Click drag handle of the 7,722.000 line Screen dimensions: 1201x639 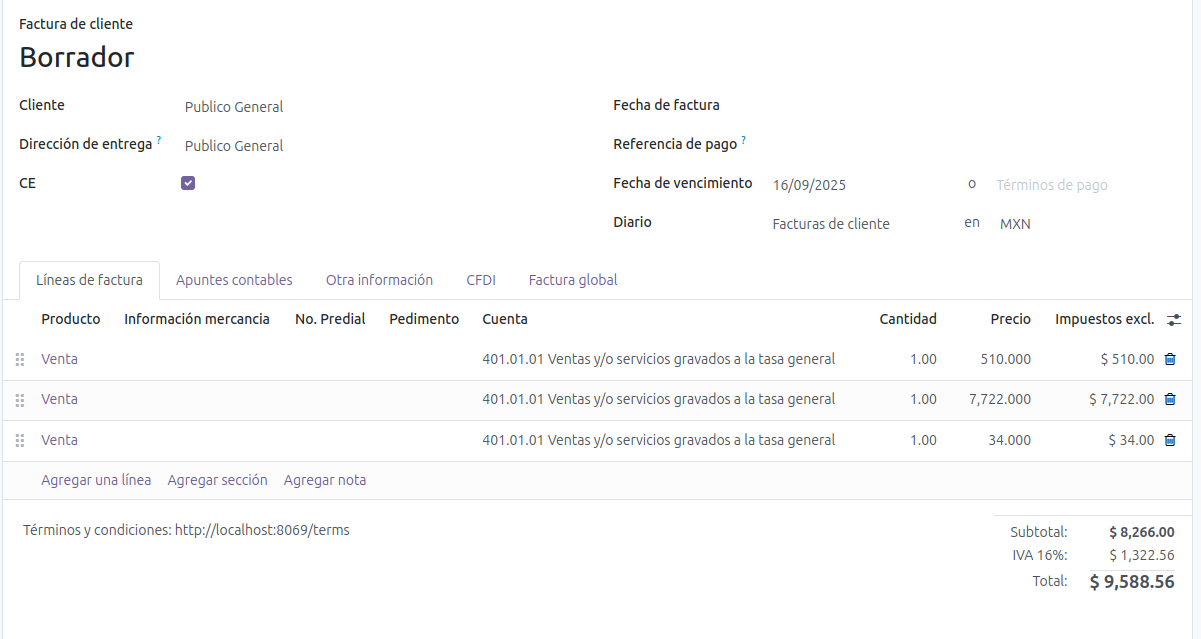[20, 400]
